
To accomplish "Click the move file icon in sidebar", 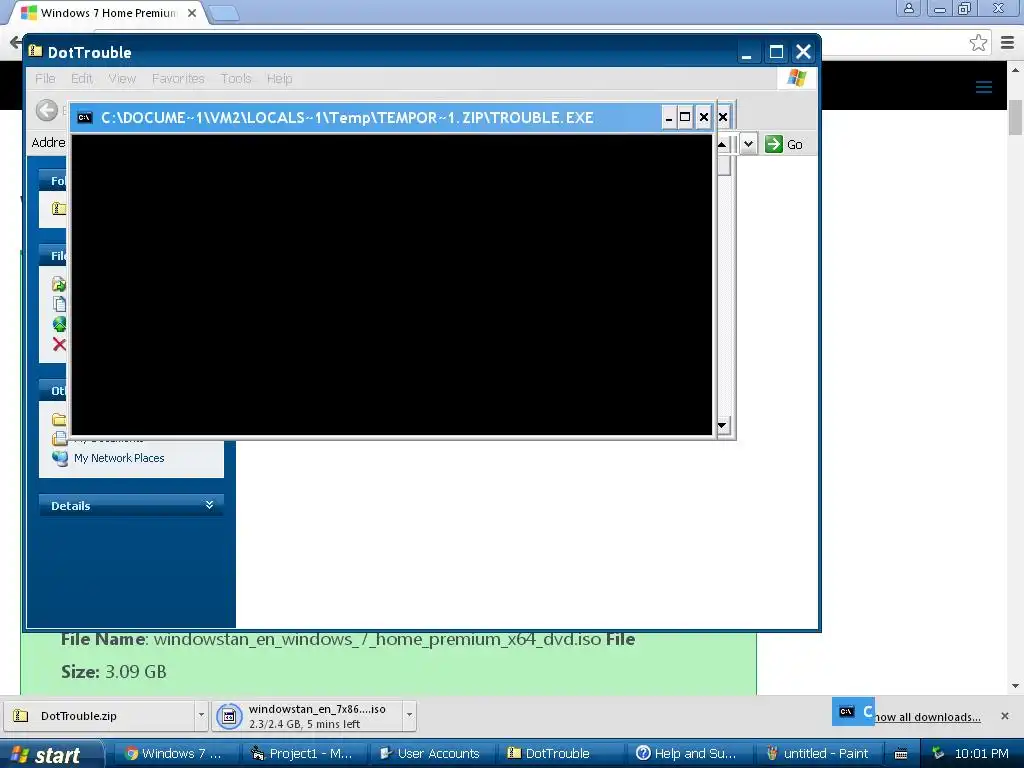I will [59, 283].
